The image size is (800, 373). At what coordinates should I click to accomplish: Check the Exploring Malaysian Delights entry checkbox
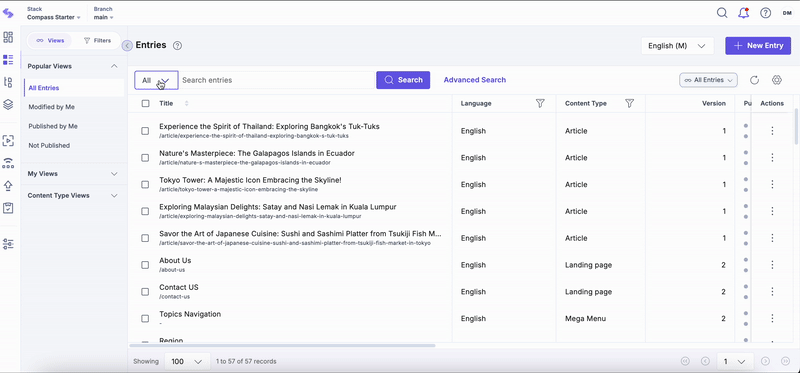pos(145,211)
